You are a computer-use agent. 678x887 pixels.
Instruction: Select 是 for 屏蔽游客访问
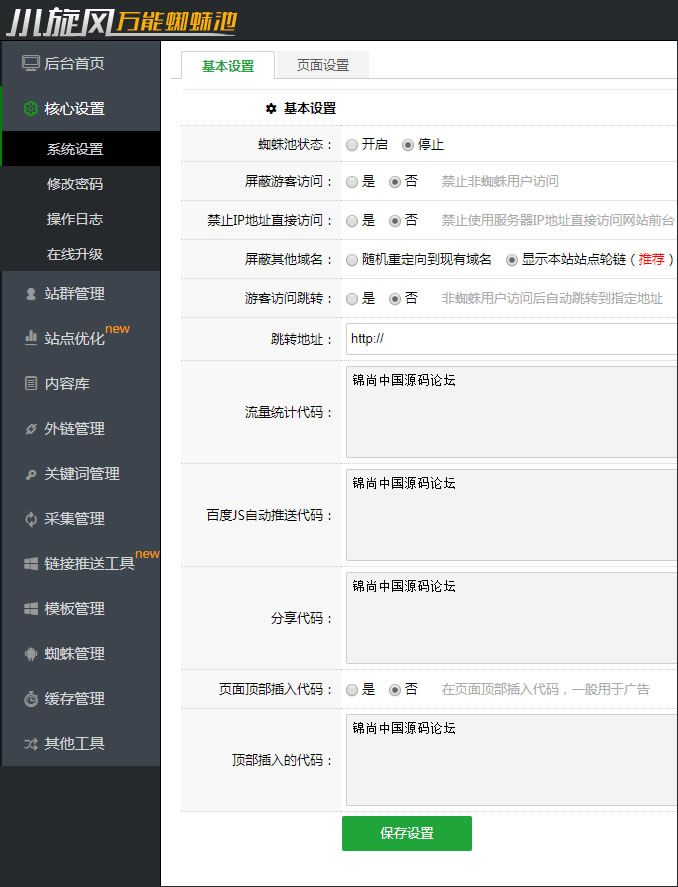[x=352, y=182]
